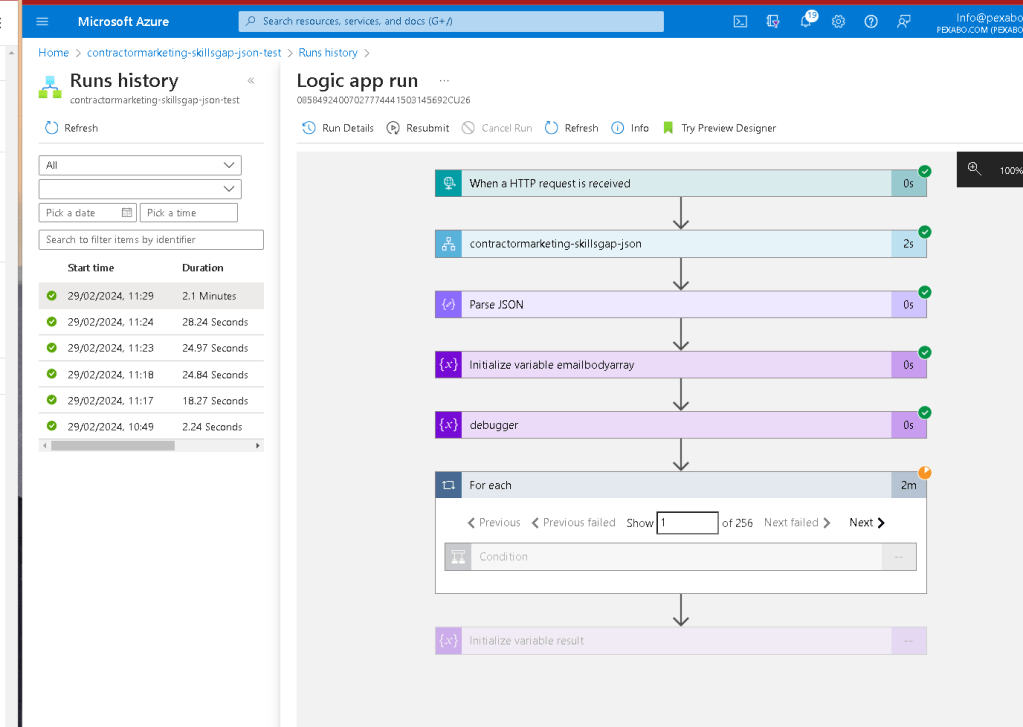The height and width of the screenshot is (727, 1023).
Task: Open the Info panel
Action: coord(630,128)
